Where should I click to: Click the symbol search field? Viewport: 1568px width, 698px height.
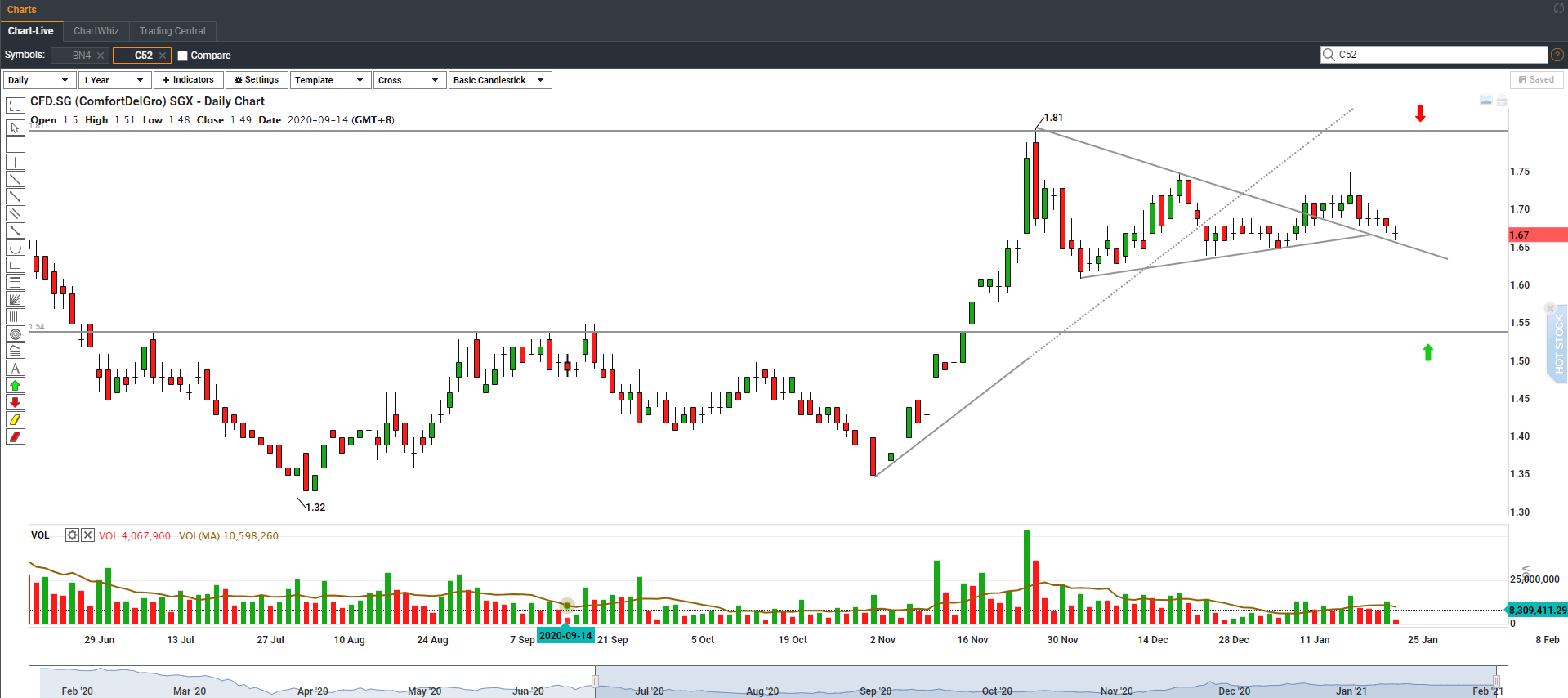coord(1441,55)
